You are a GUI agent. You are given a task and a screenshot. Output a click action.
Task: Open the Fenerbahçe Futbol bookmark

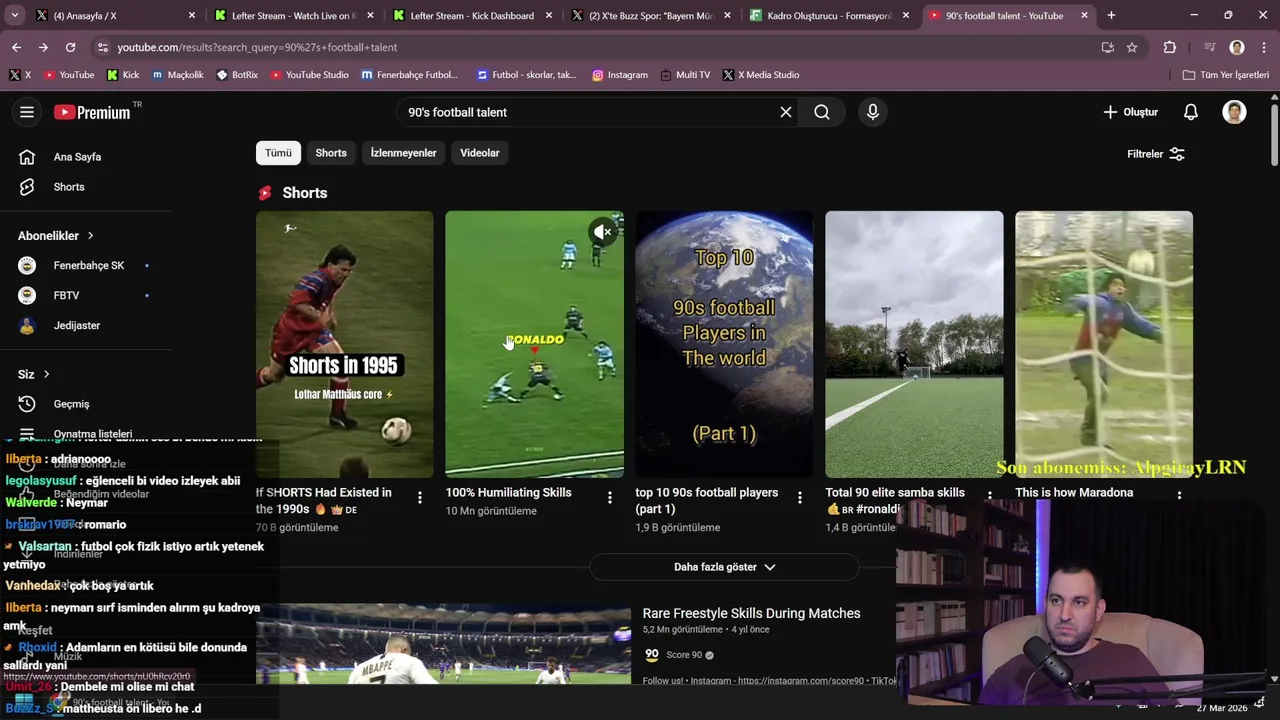point(409,75)
